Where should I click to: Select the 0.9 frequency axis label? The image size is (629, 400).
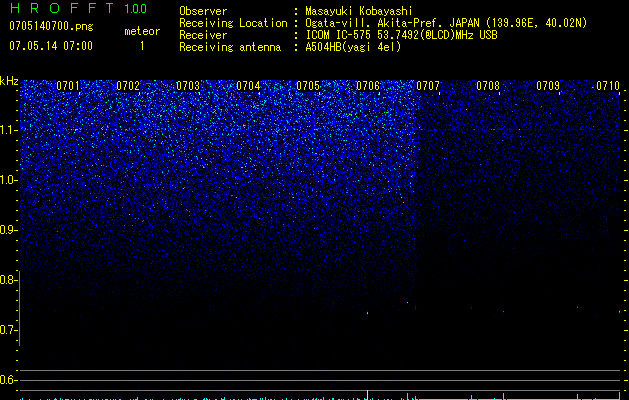click(8, 230)
